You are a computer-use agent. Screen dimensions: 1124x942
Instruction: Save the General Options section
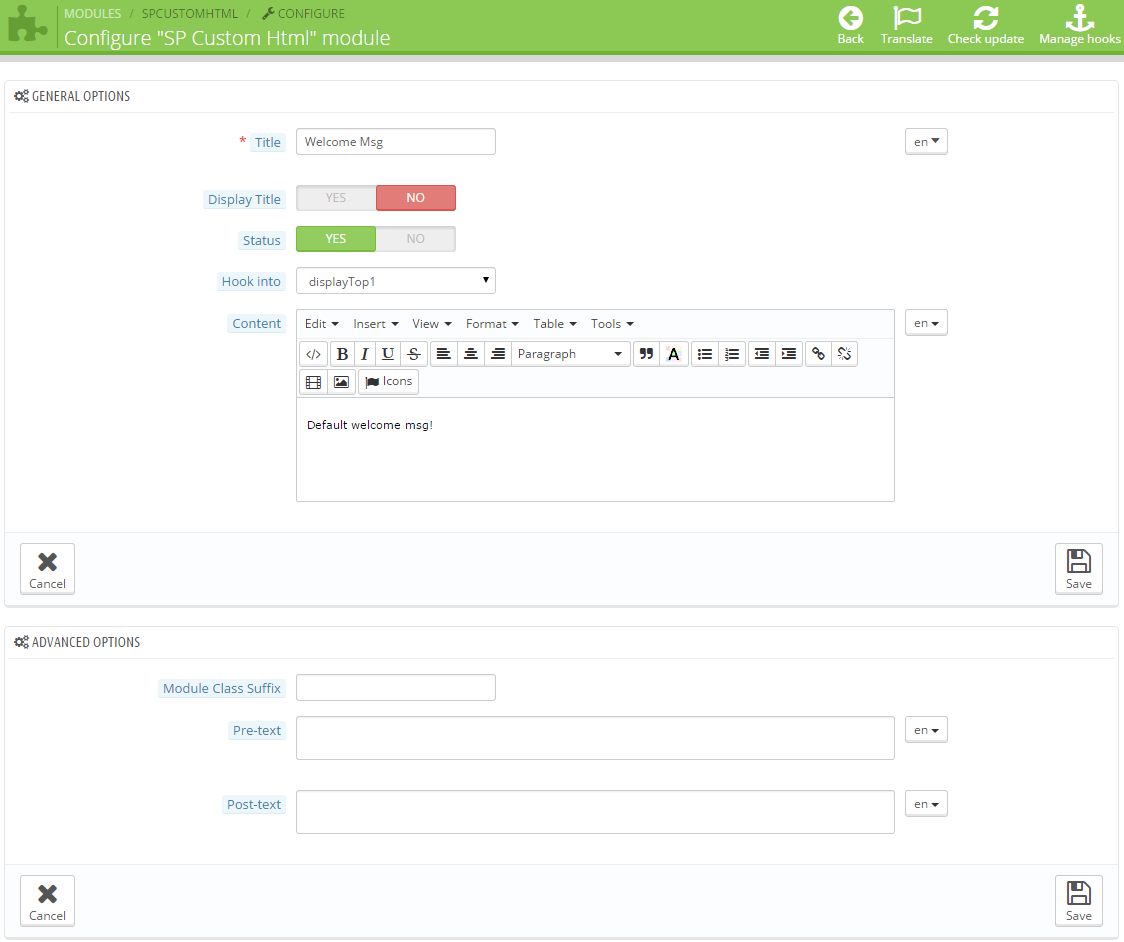(x=1078, y=569)
